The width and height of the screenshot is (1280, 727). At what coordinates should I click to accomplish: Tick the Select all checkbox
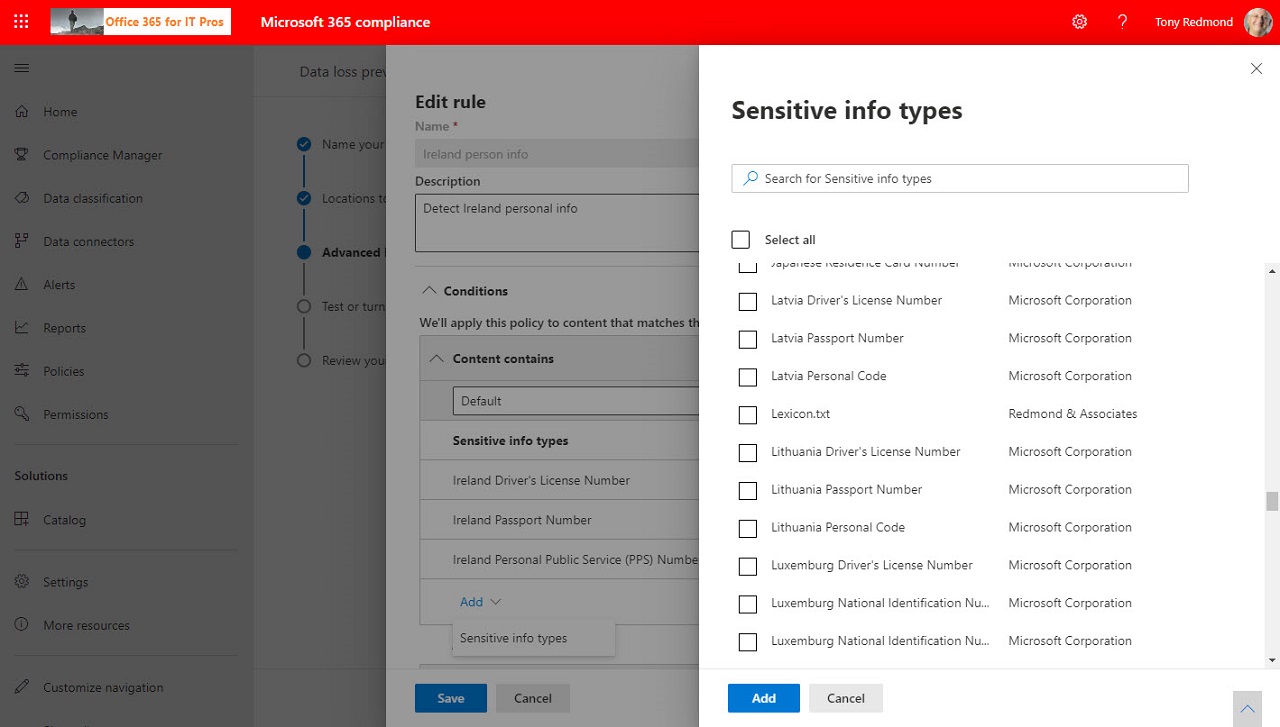[x=740, y=240]
